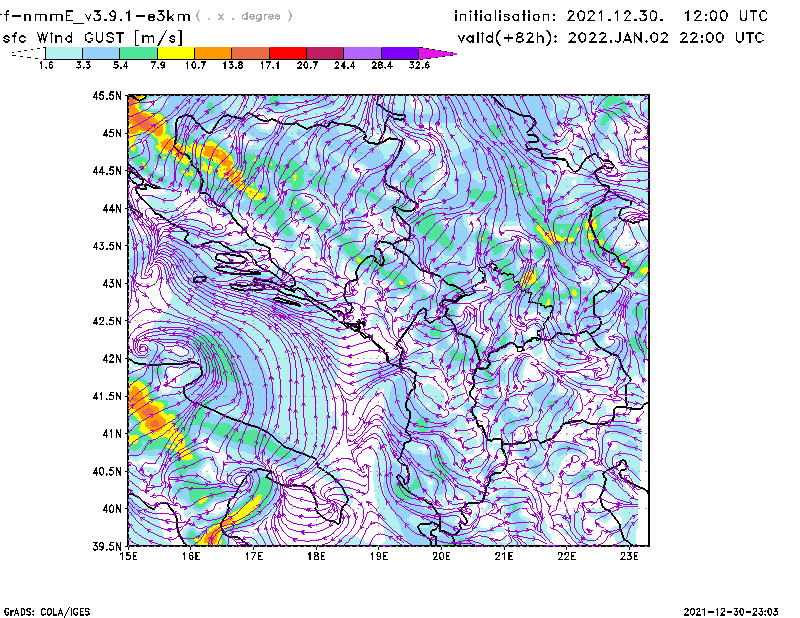This screenshot has width=800, height=618.
Task: Click the light cyan 1.6–3.3 legend swatch
Action: tap(64, 53)
